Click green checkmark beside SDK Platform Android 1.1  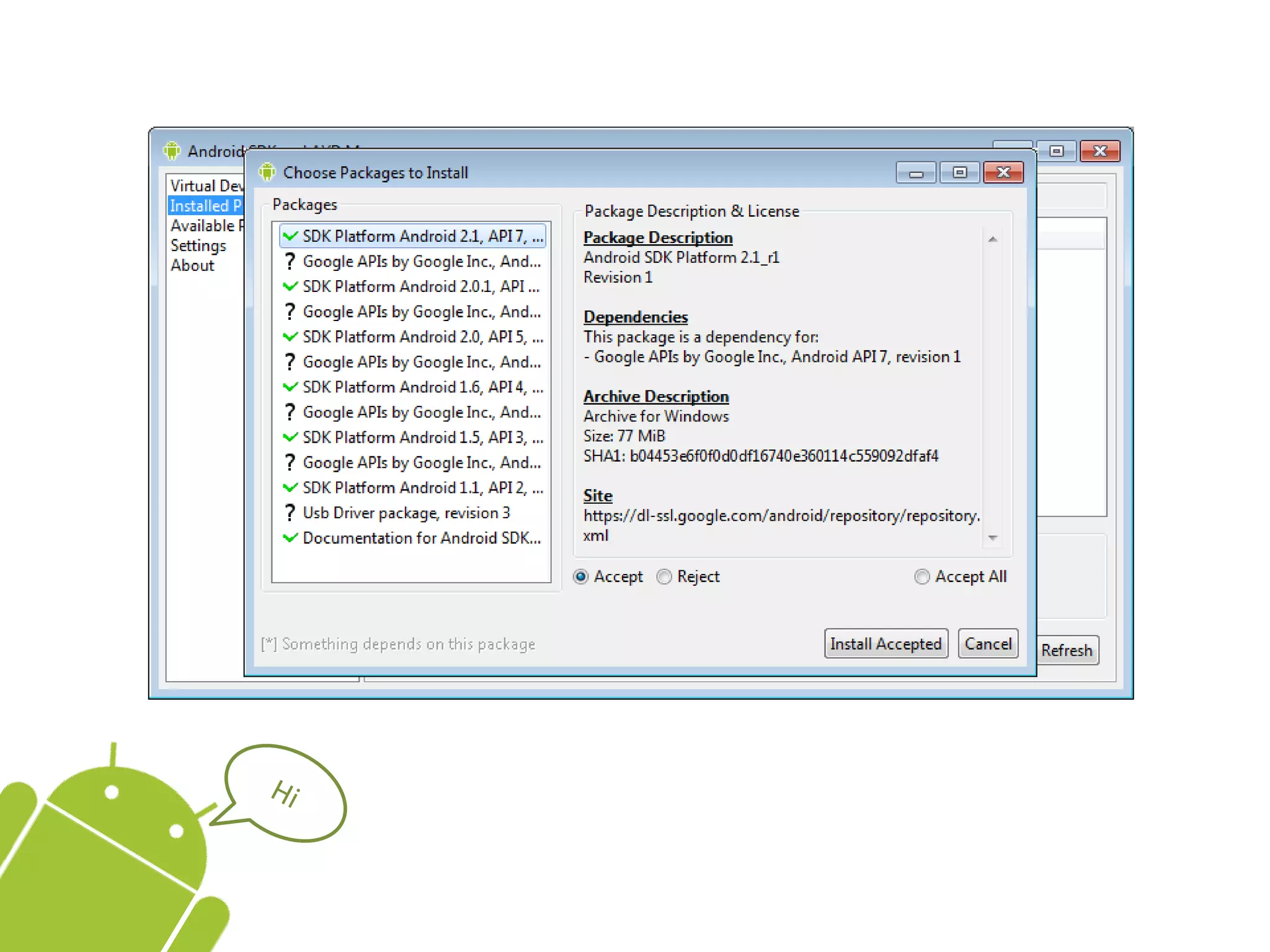tap(290, 488)
